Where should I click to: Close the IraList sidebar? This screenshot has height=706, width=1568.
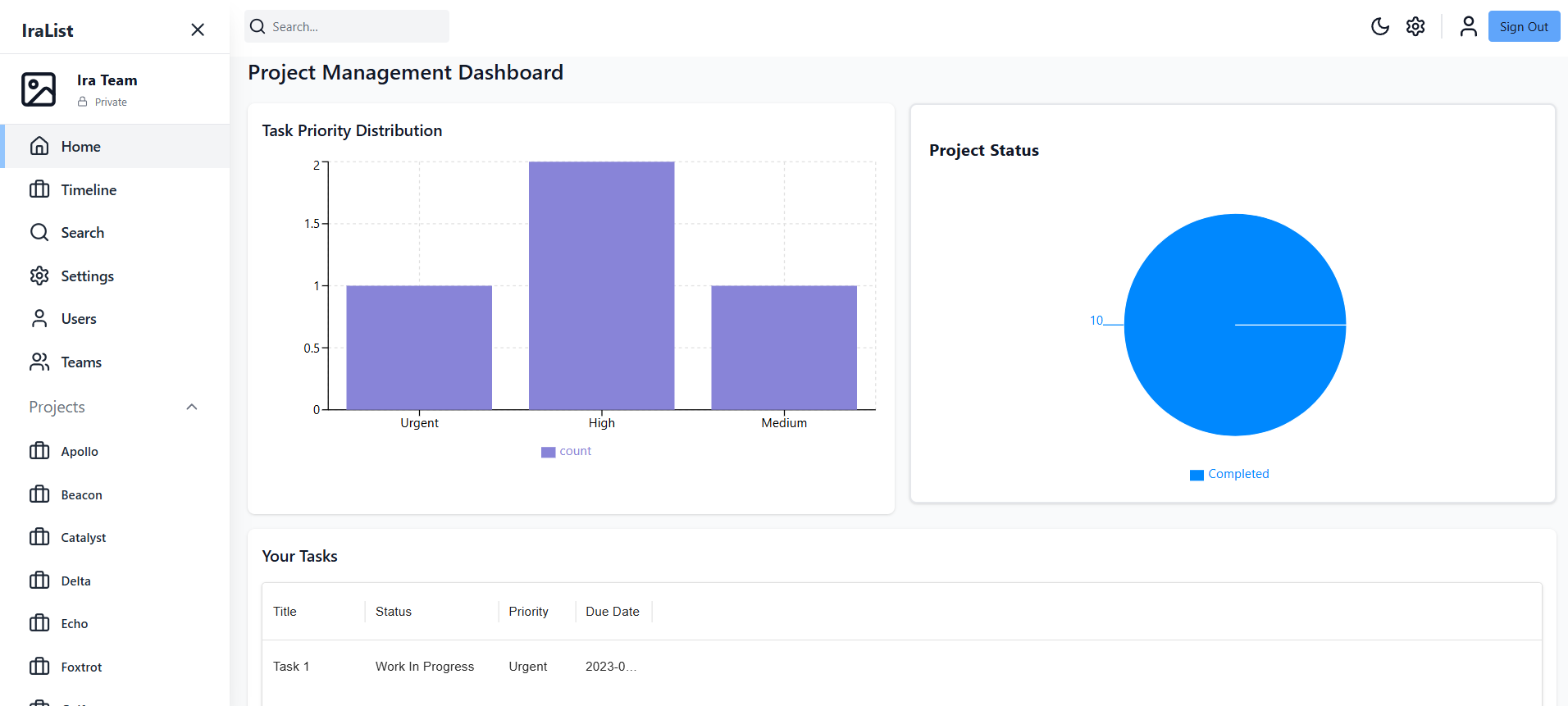point(198,30)
